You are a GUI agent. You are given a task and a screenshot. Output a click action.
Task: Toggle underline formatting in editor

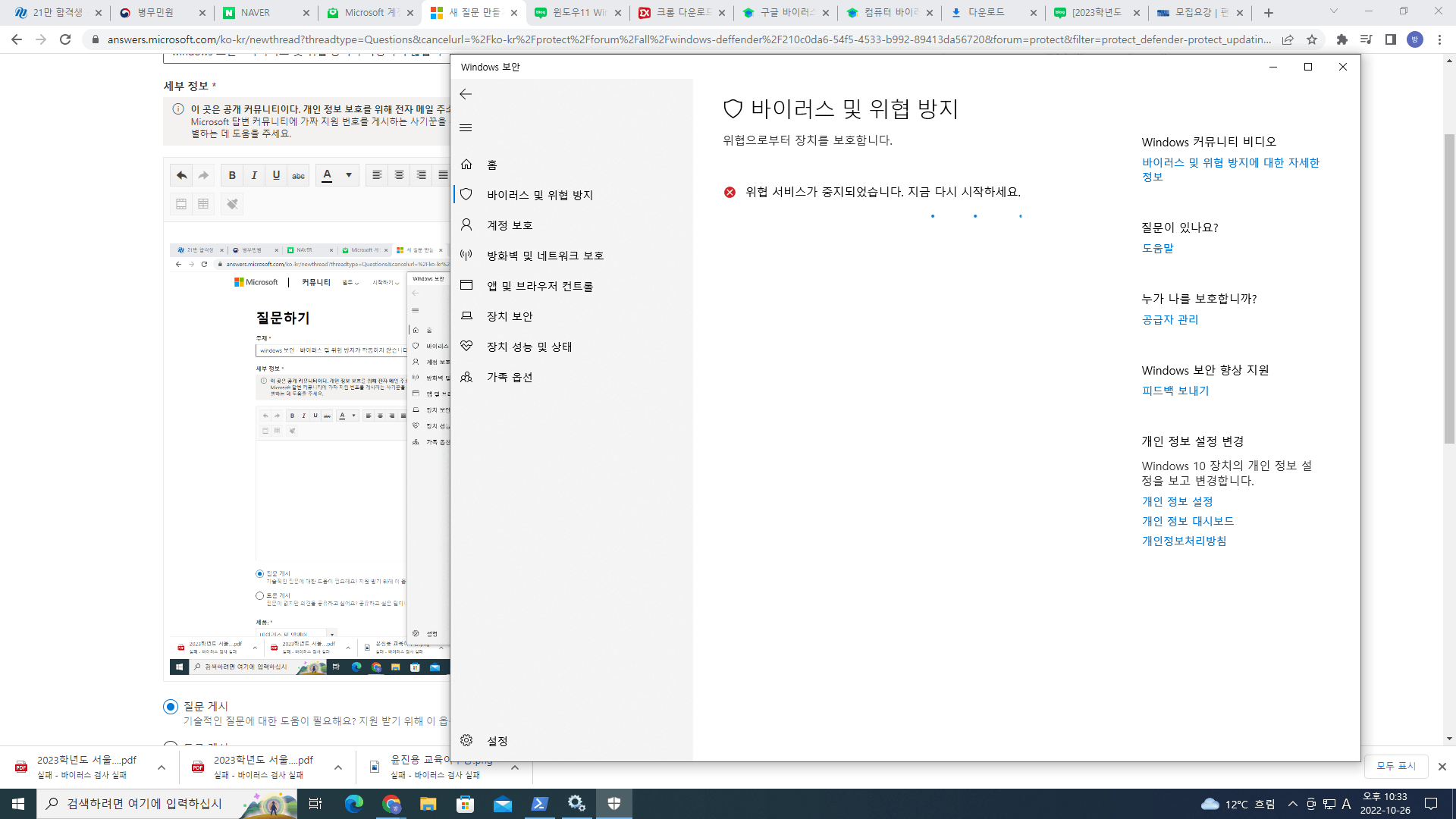click(276, 175)
